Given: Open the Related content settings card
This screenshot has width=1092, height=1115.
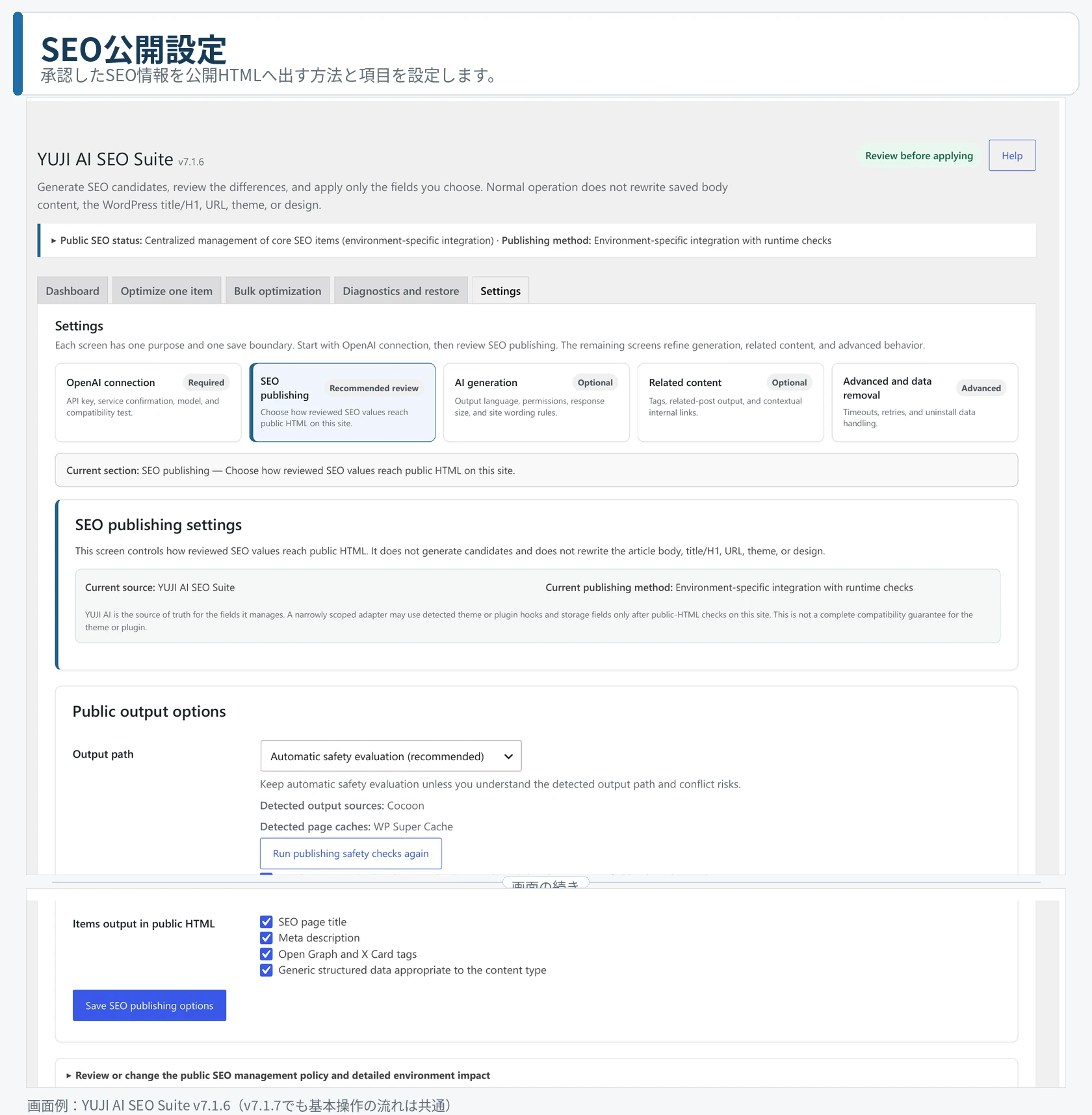Looking at the screenshot, I should [x=731, y=402].
